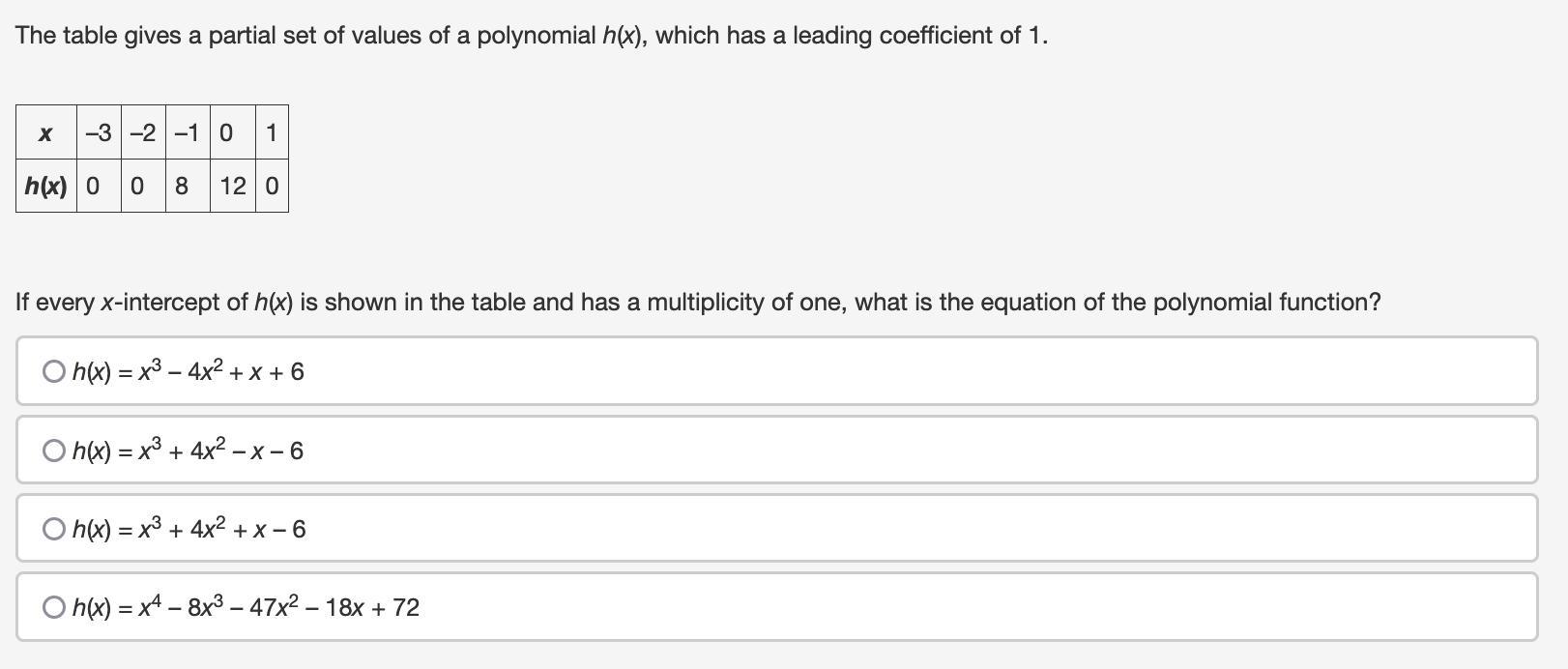Click the question text about x-intercept multiplicity

click(x=698, y=303)
